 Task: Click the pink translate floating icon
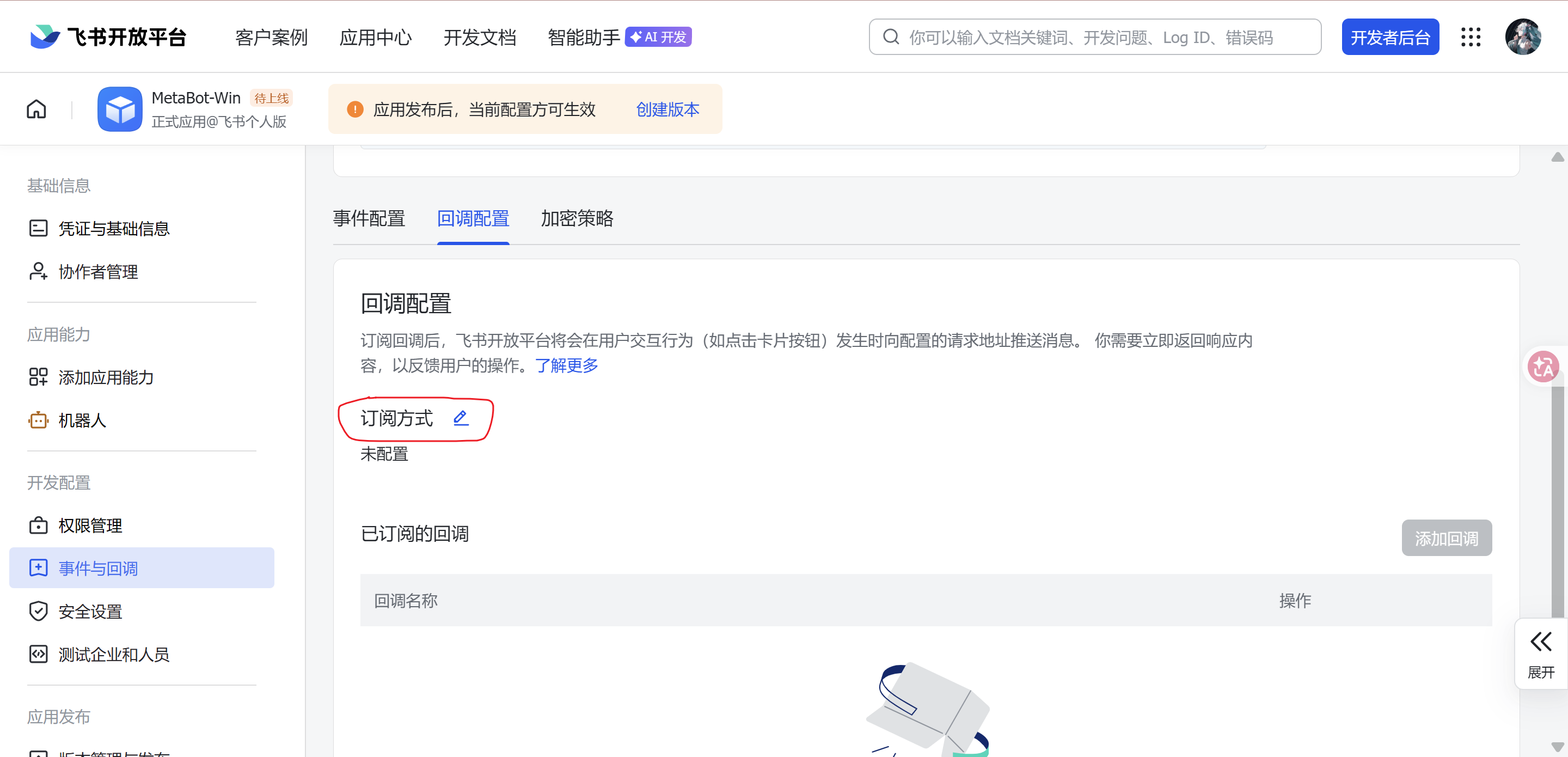pyautogui.click(x=1543, y=367)
